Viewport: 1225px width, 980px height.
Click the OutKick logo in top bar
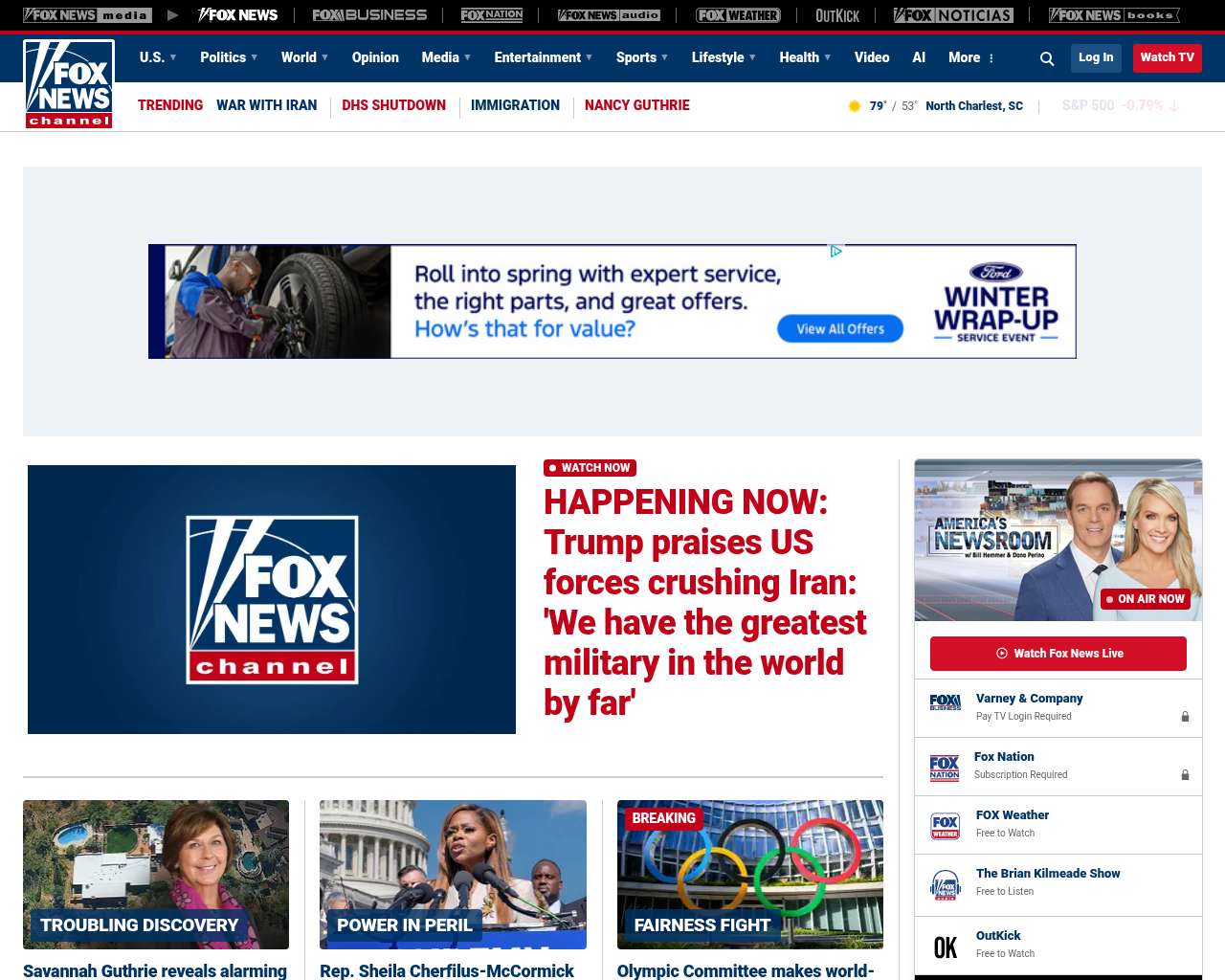click(837, 15)
